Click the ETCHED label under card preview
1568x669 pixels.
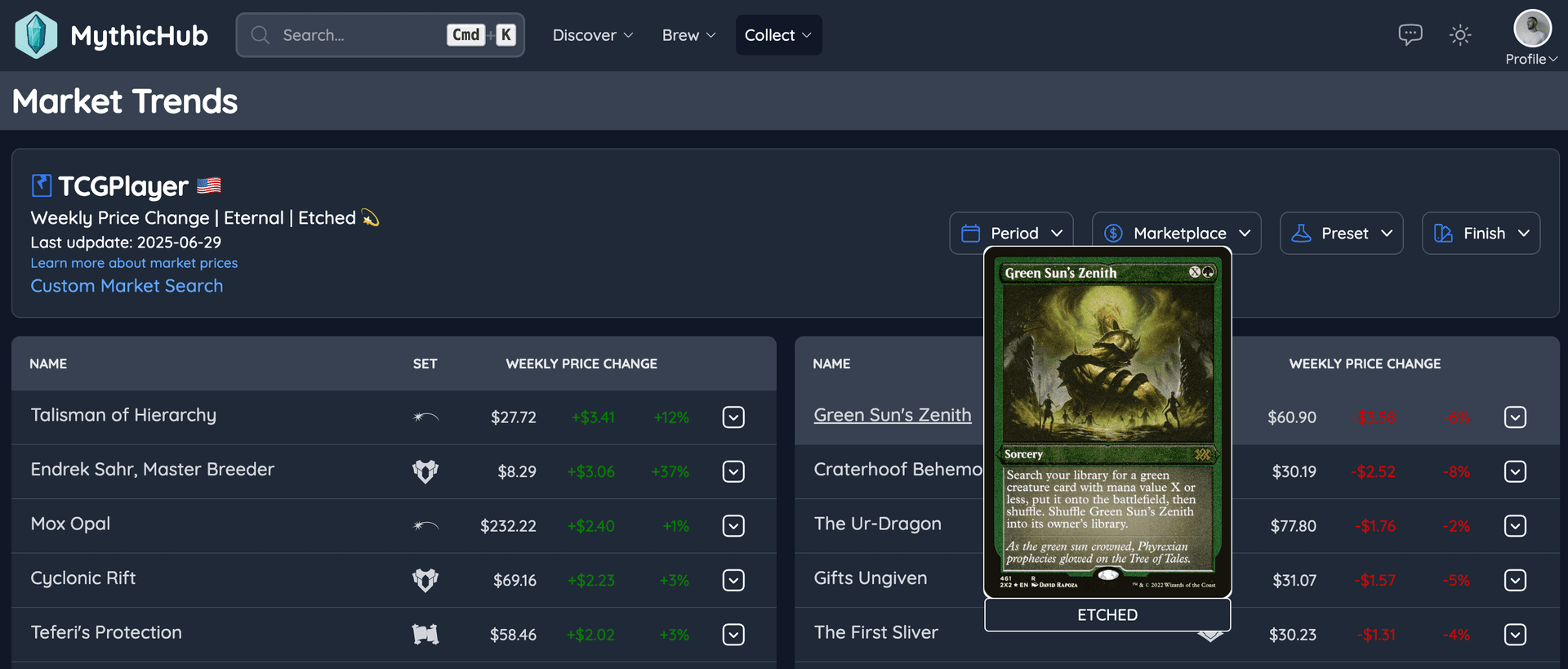[x=1107, y=615]
